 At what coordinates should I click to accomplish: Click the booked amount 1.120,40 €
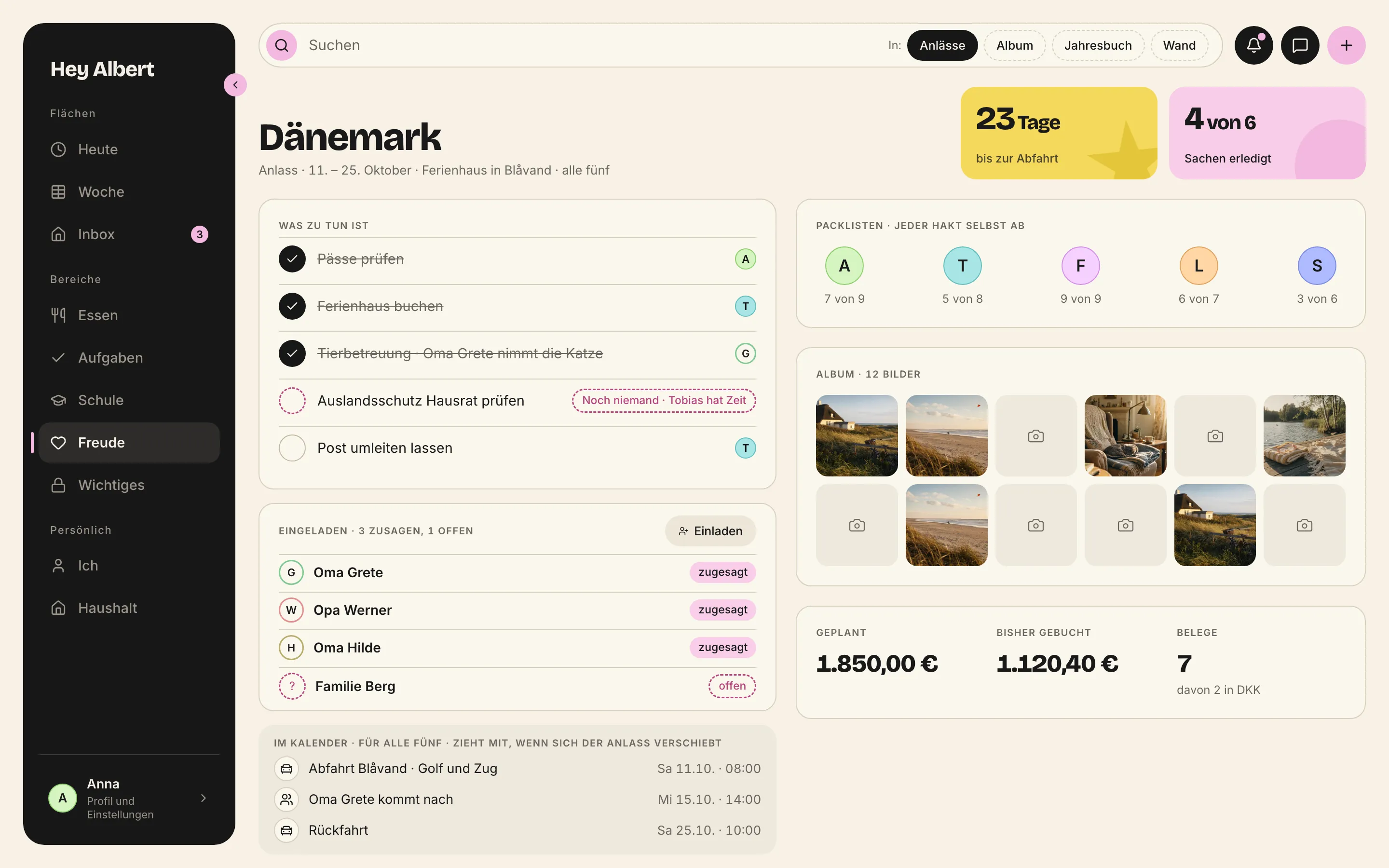[1057, 664]
